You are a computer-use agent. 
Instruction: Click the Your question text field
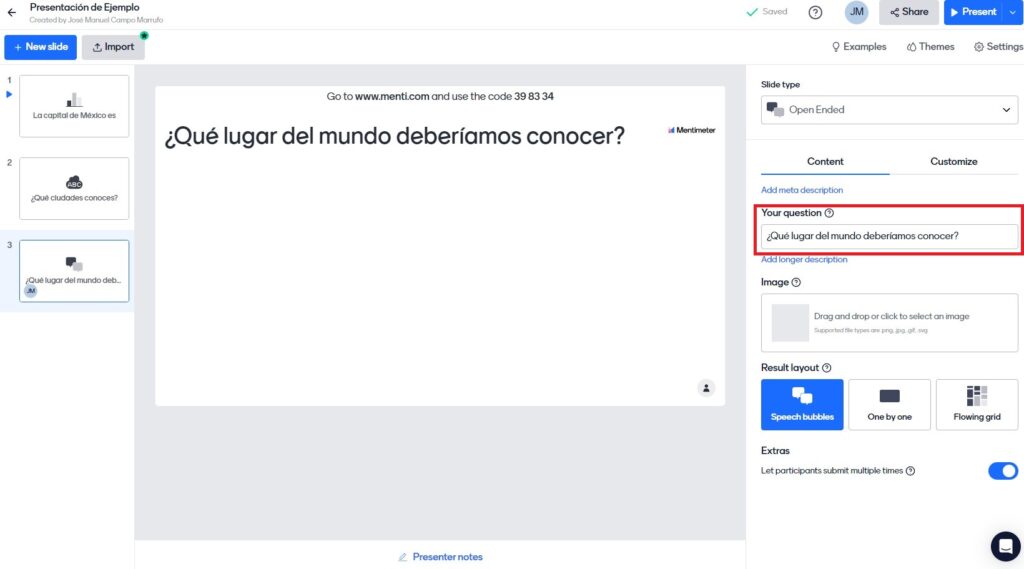point(889,237)
